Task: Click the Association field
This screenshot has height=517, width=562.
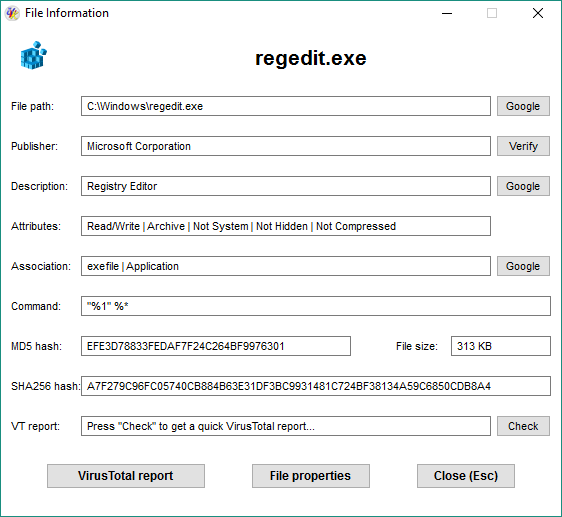Action: pos(286,266)
